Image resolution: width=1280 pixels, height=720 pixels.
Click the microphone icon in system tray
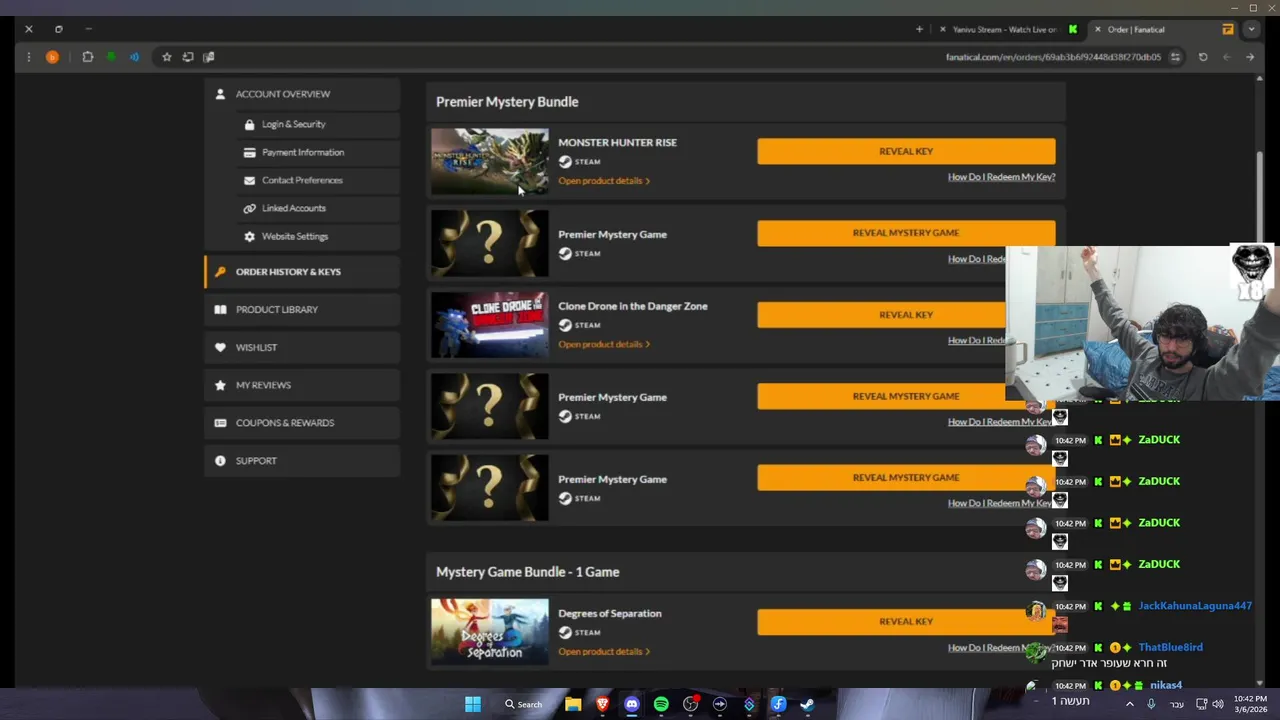[1151, 704]
